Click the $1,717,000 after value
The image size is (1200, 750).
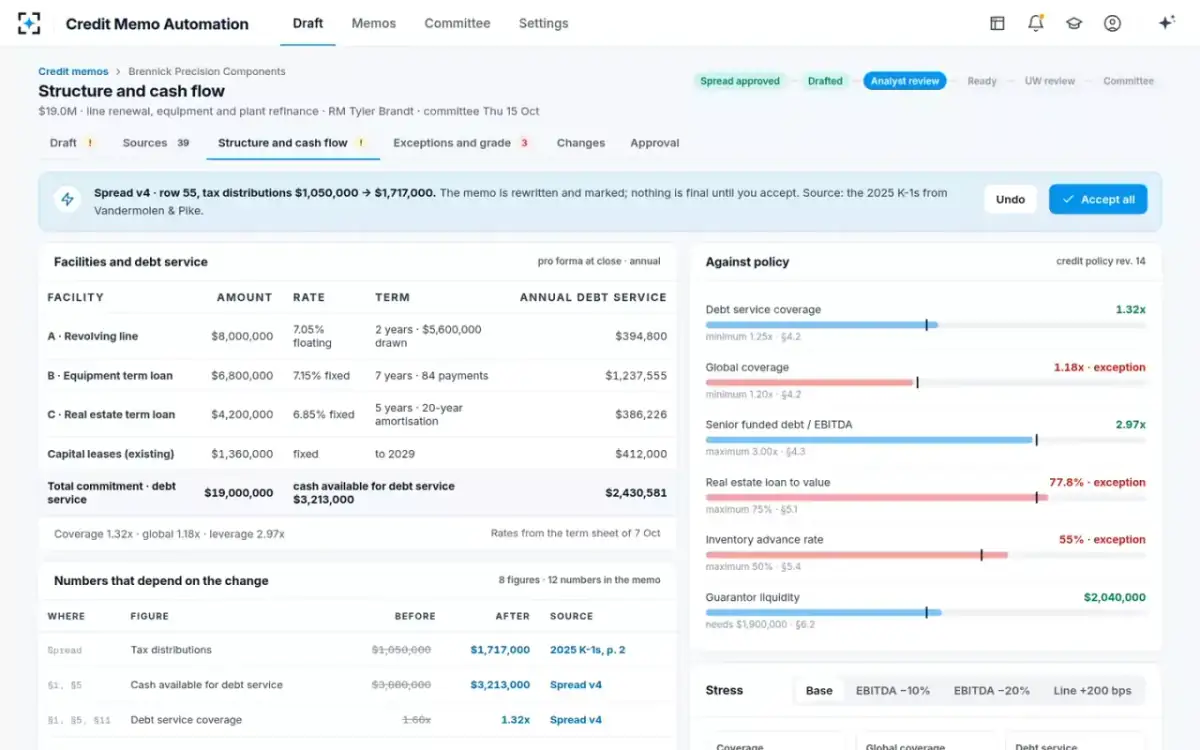click(500, 650)
